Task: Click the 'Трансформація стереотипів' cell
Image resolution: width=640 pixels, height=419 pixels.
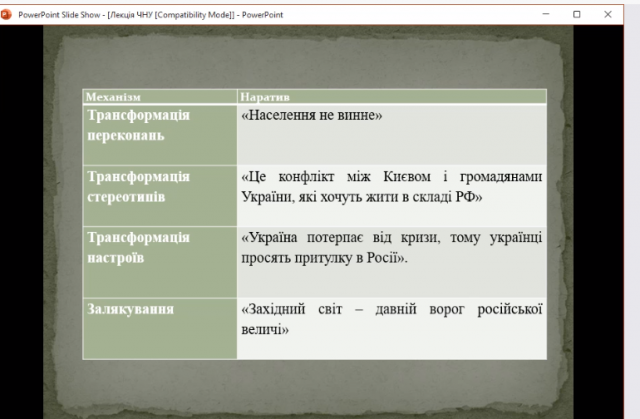Action: coord(160,196)
